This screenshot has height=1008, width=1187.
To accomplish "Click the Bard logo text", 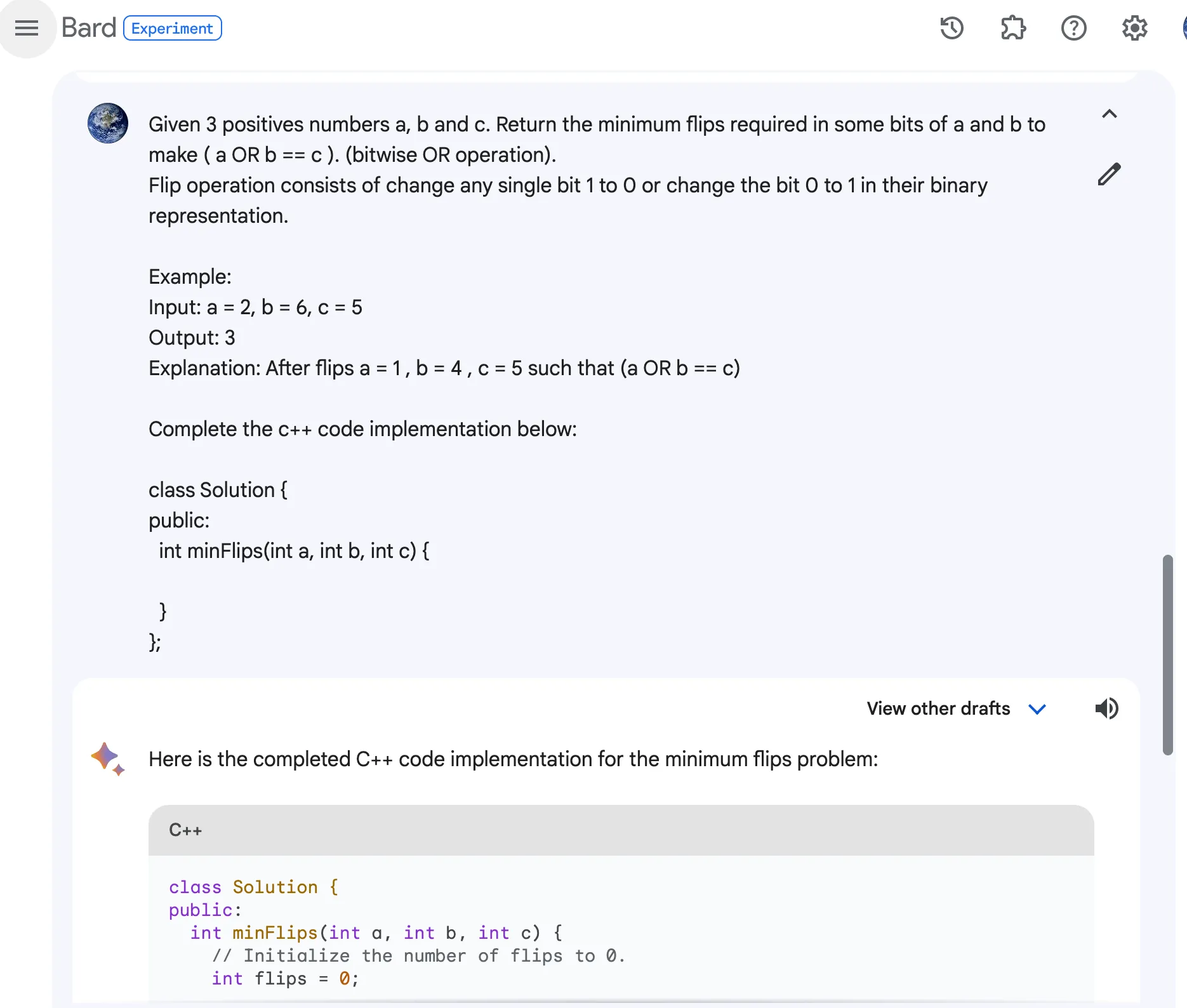I will (89, 28).
